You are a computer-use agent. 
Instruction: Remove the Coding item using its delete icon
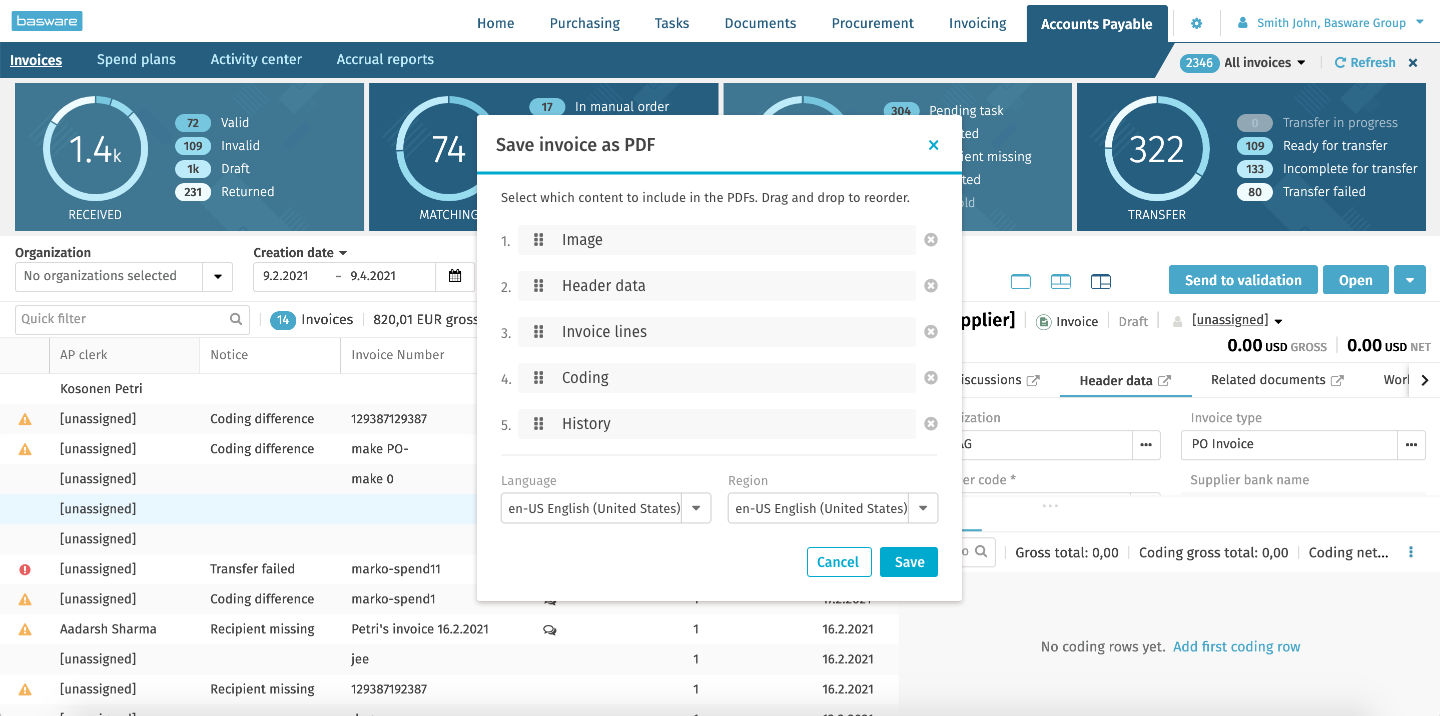pyautogui.click(x=930, y=377)
